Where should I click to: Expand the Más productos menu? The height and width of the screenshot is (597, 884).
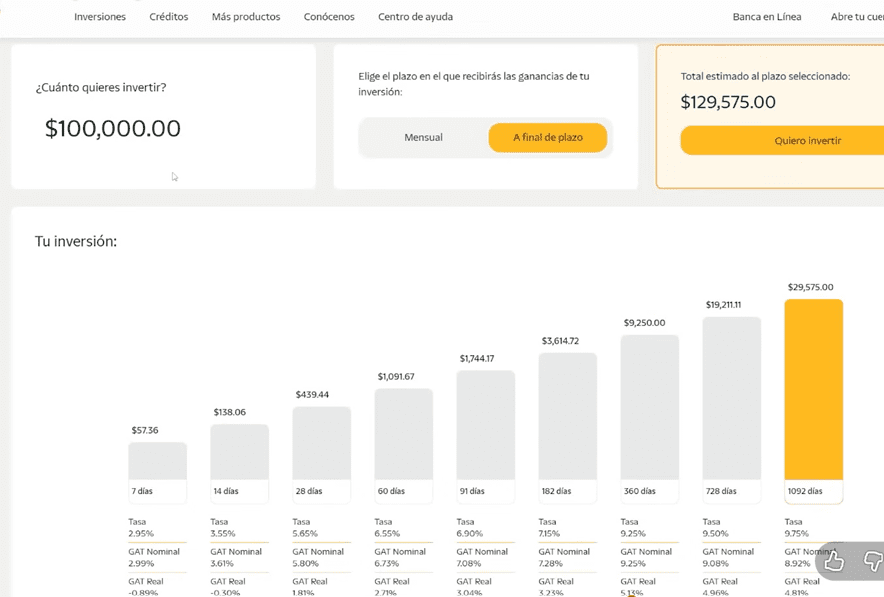pos(246,17)
